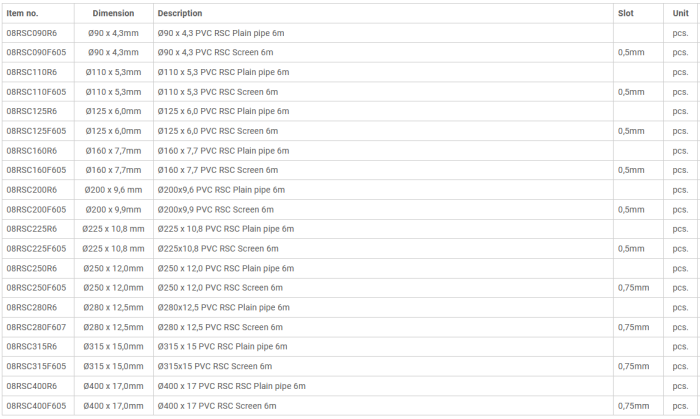Image resolution: width=700 pixels, height=419 pixels.
Task: Click slot value for item 08RSC250F605
Action: (634, 288)
